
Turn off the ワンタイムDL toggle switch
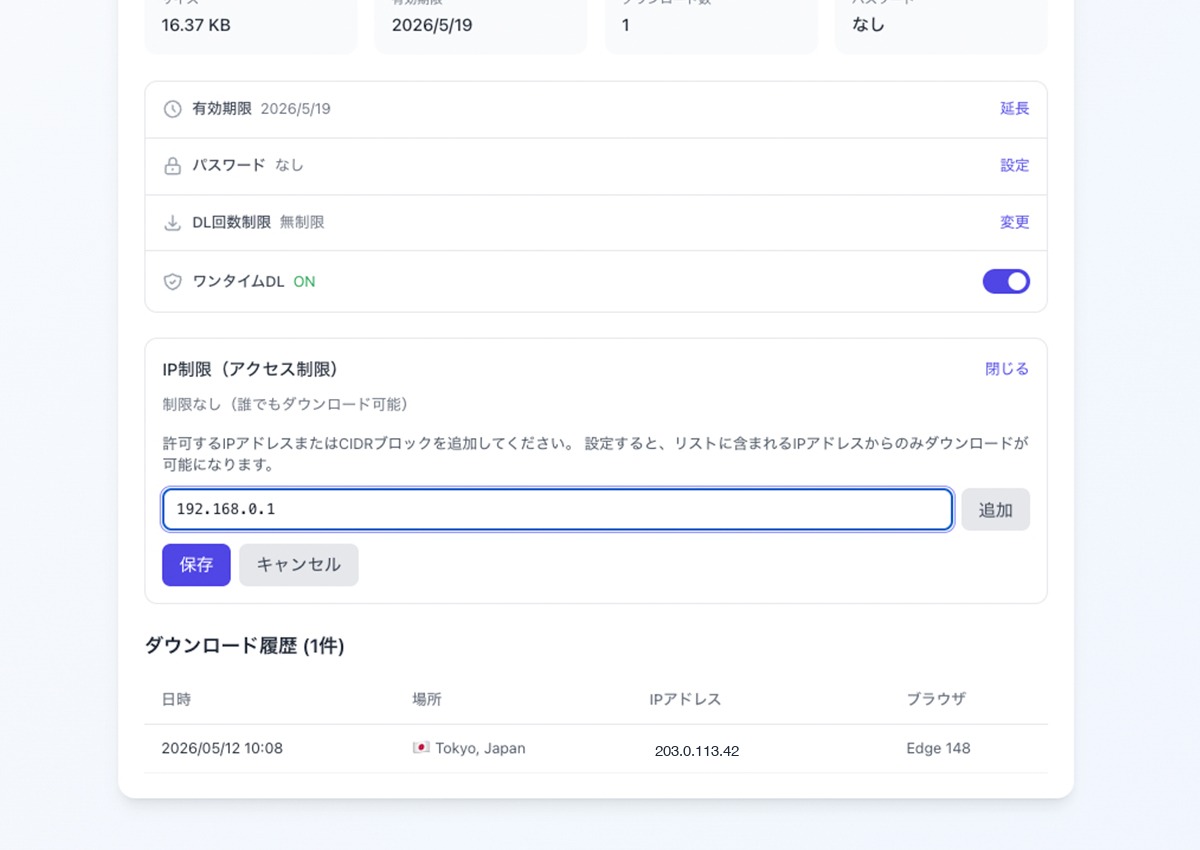(x=1006, y=281)
